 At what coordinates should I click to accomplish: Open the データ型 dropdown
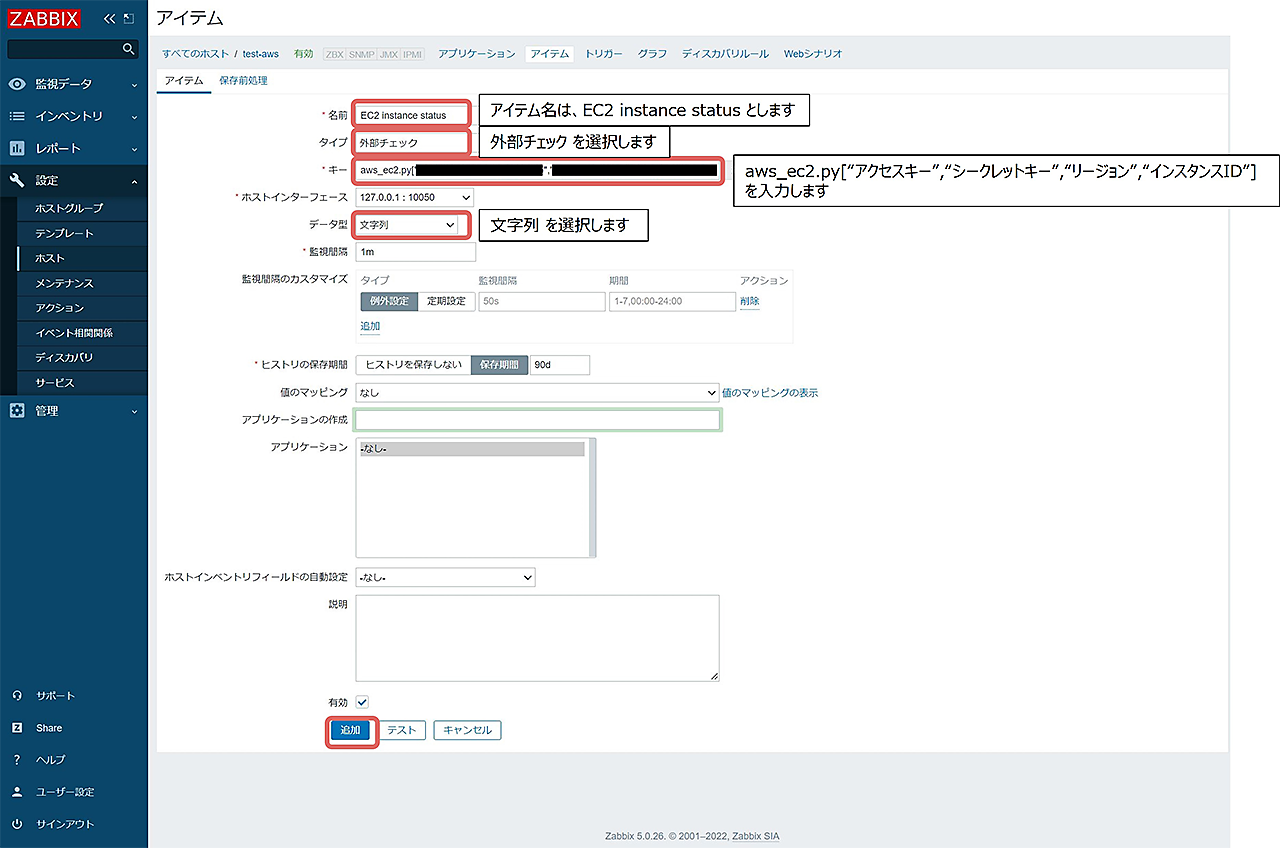click(x=408, y=226)
